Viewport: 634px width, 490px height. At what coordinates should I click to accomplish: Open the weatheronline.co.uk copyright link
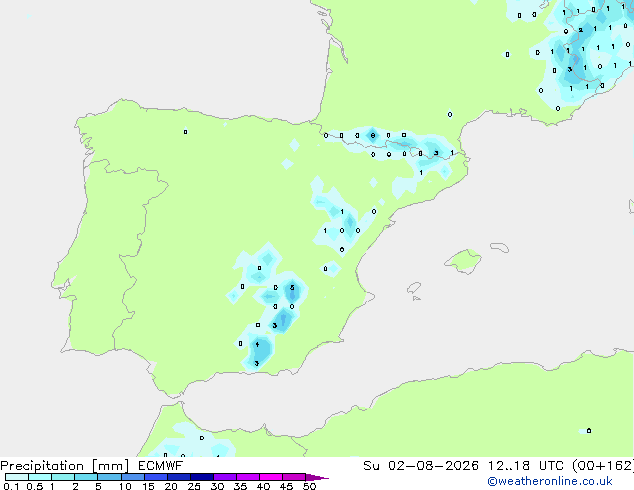coord(550,481)
